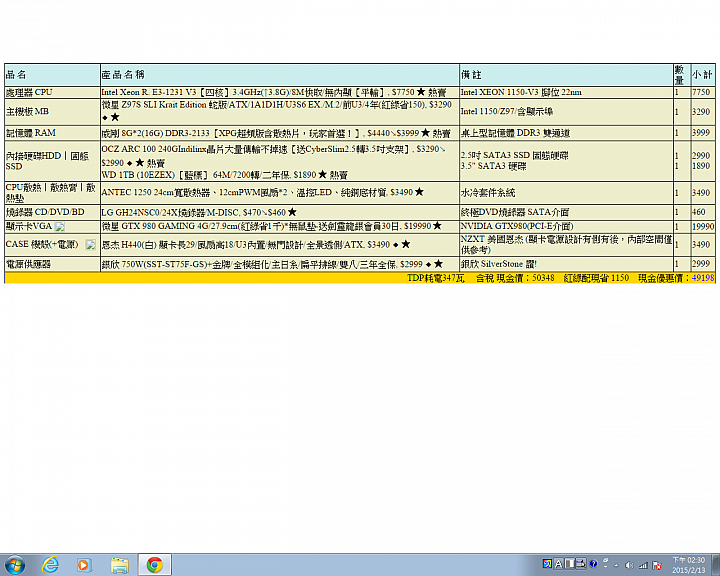Viewport: 720px width, 576px height.
Task: Show hidden tray icons arrow
Action: point(616,565)
